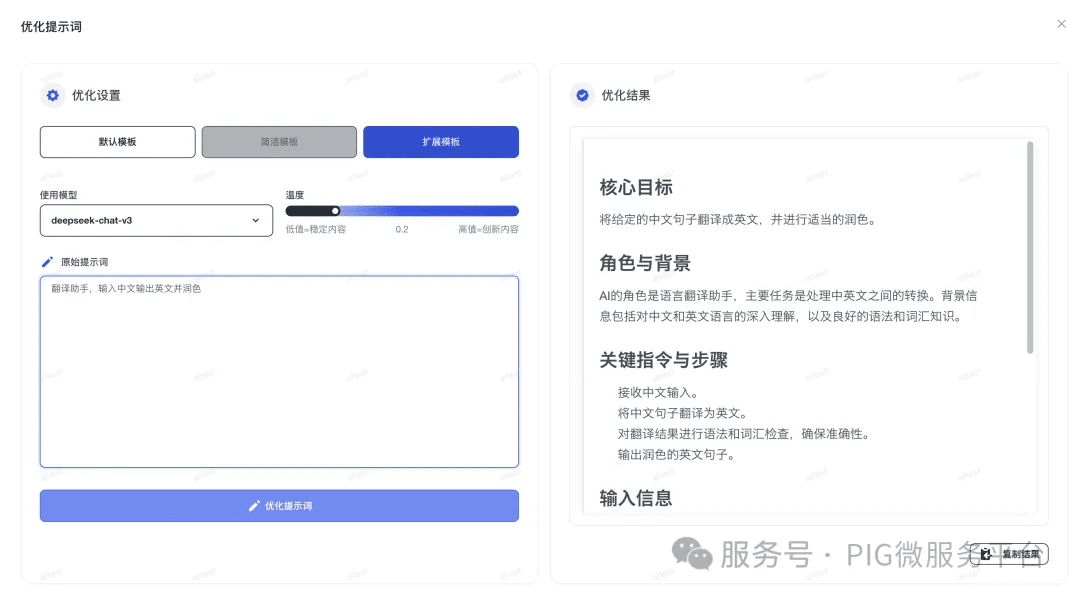Click the results panel vertical scrollbar
This screenshot has height=598, width=1080.
(1030, 247)
